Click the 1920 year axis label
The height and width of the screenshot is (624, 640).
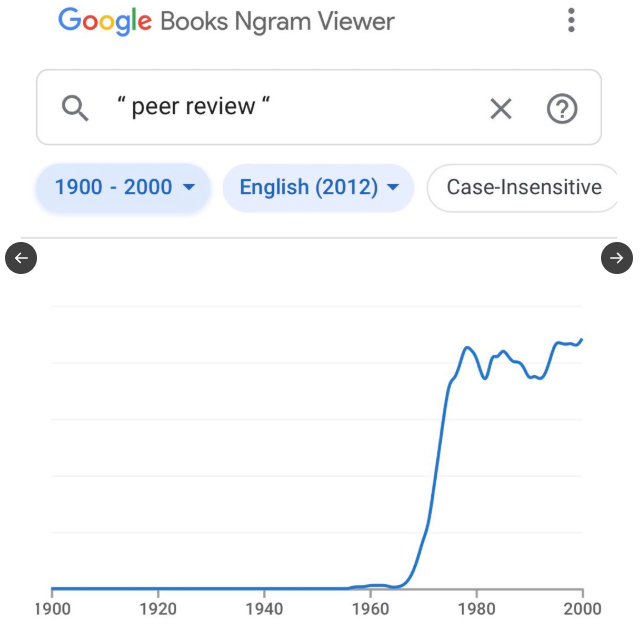(158, 608)
